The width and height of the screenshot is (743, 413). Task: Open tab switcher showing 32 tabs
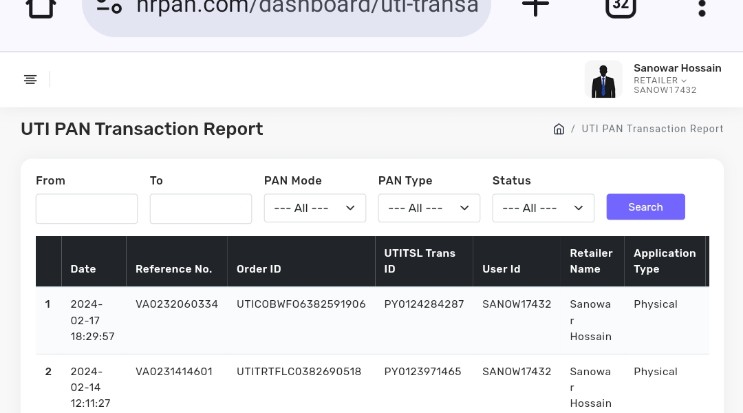[620, 8]
